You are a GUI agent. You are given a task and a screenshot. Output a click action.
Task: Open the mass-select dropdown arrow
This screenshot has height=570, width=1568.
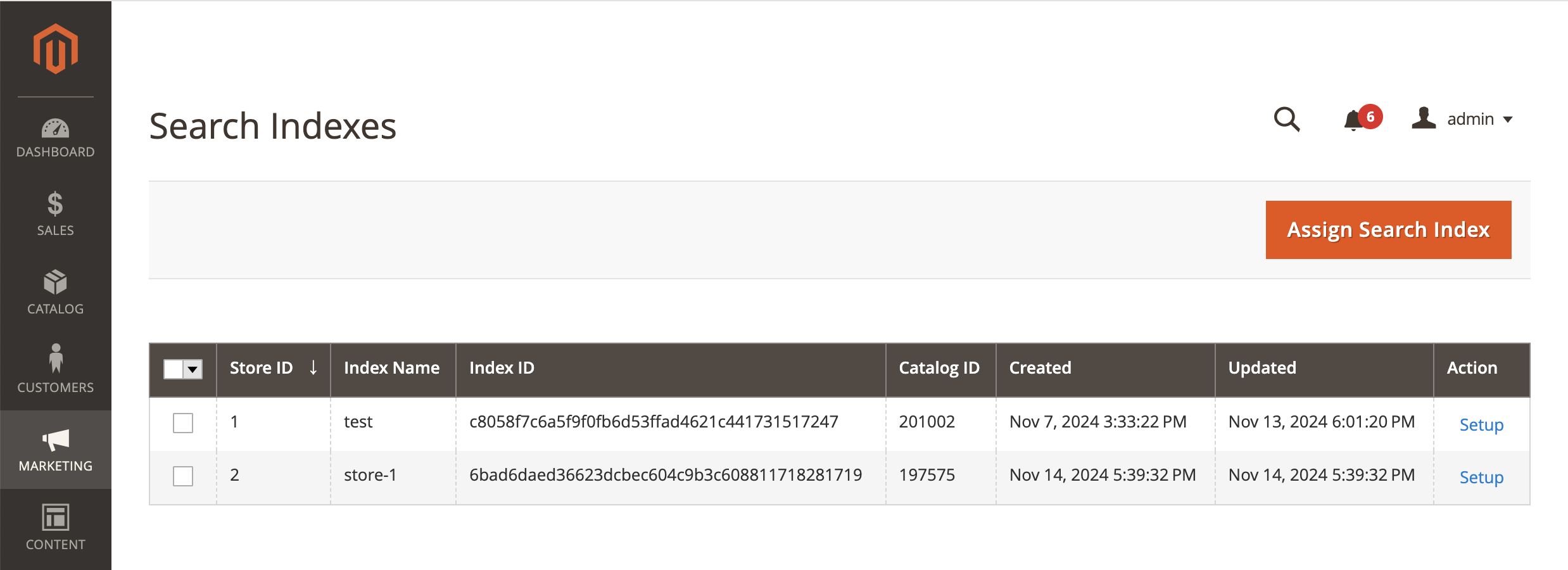click(x=194, y=369)
